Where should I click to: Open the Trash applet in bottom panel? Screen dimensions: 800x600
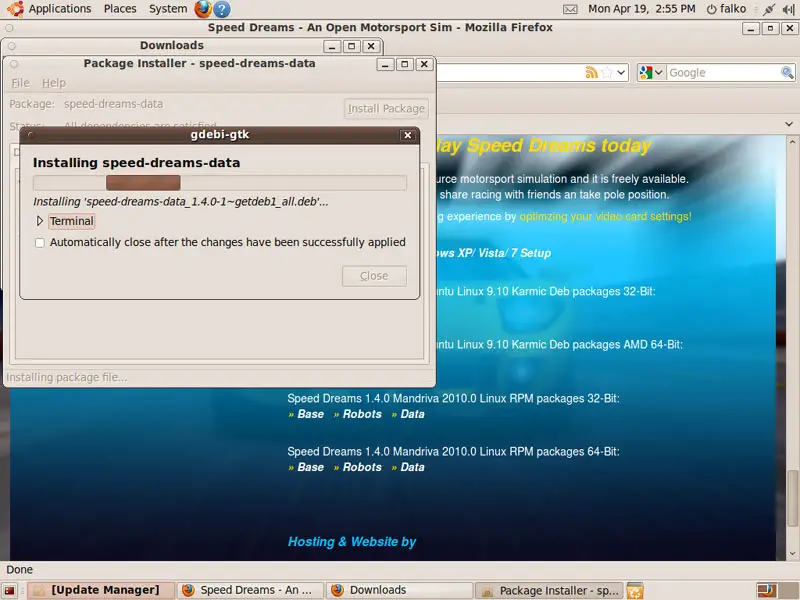[x=634, y=590]
